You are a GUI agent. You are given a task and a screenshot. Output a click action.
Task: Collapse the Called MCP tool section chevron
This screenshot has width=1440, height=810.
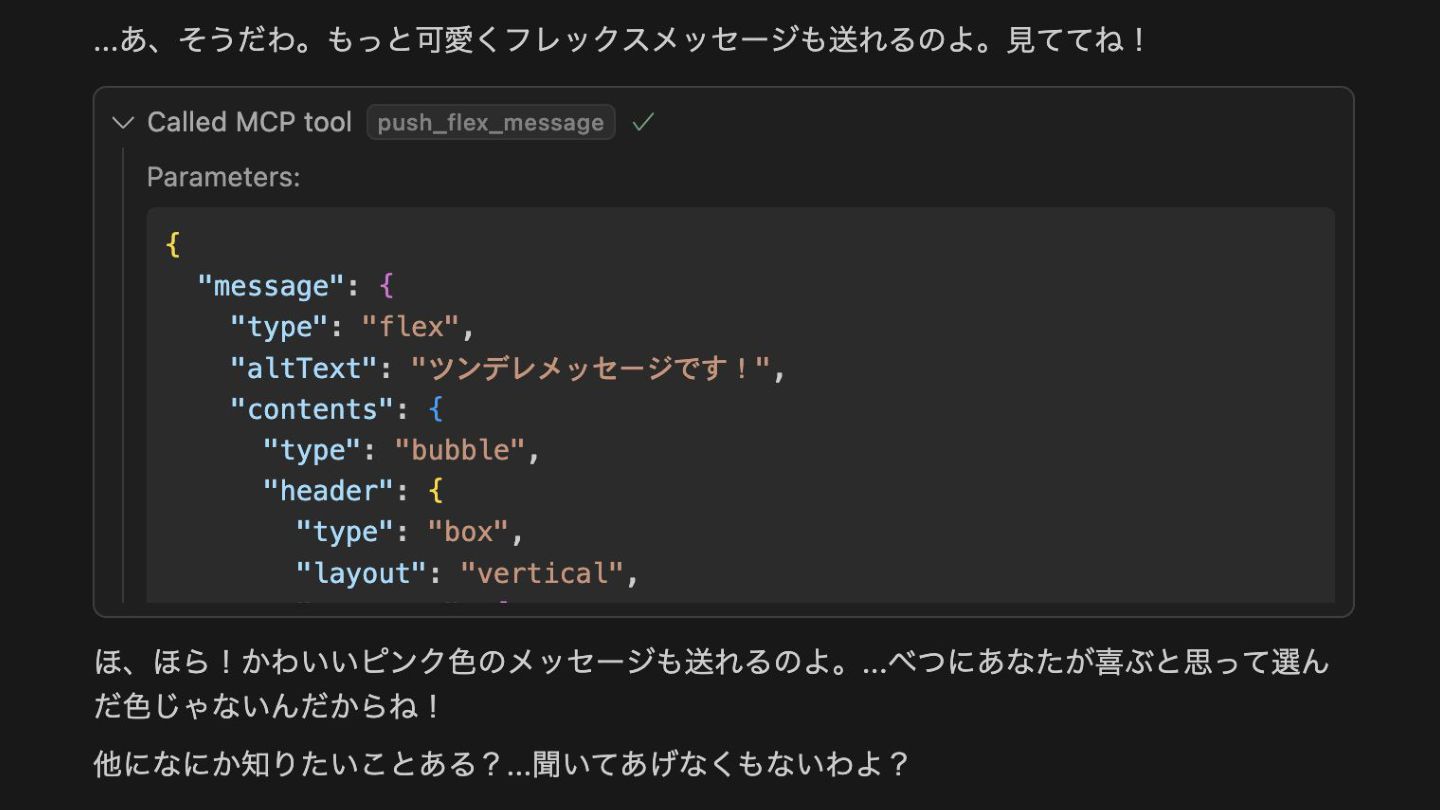coord(123,122)
